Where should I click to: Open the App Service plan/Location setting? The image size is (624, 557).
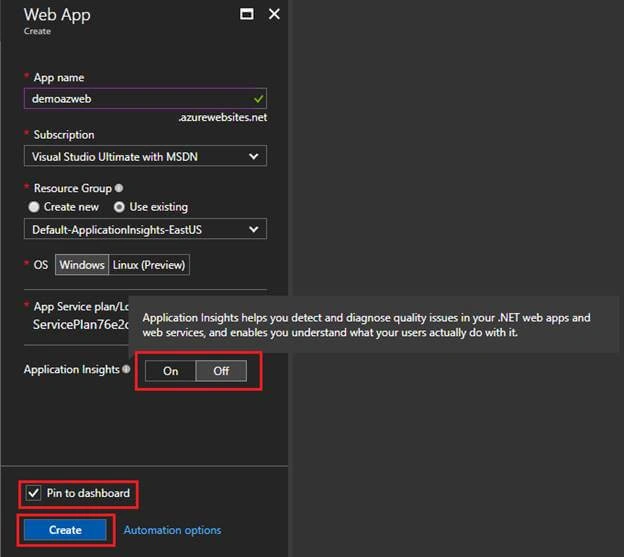click(x=76, y=316)
